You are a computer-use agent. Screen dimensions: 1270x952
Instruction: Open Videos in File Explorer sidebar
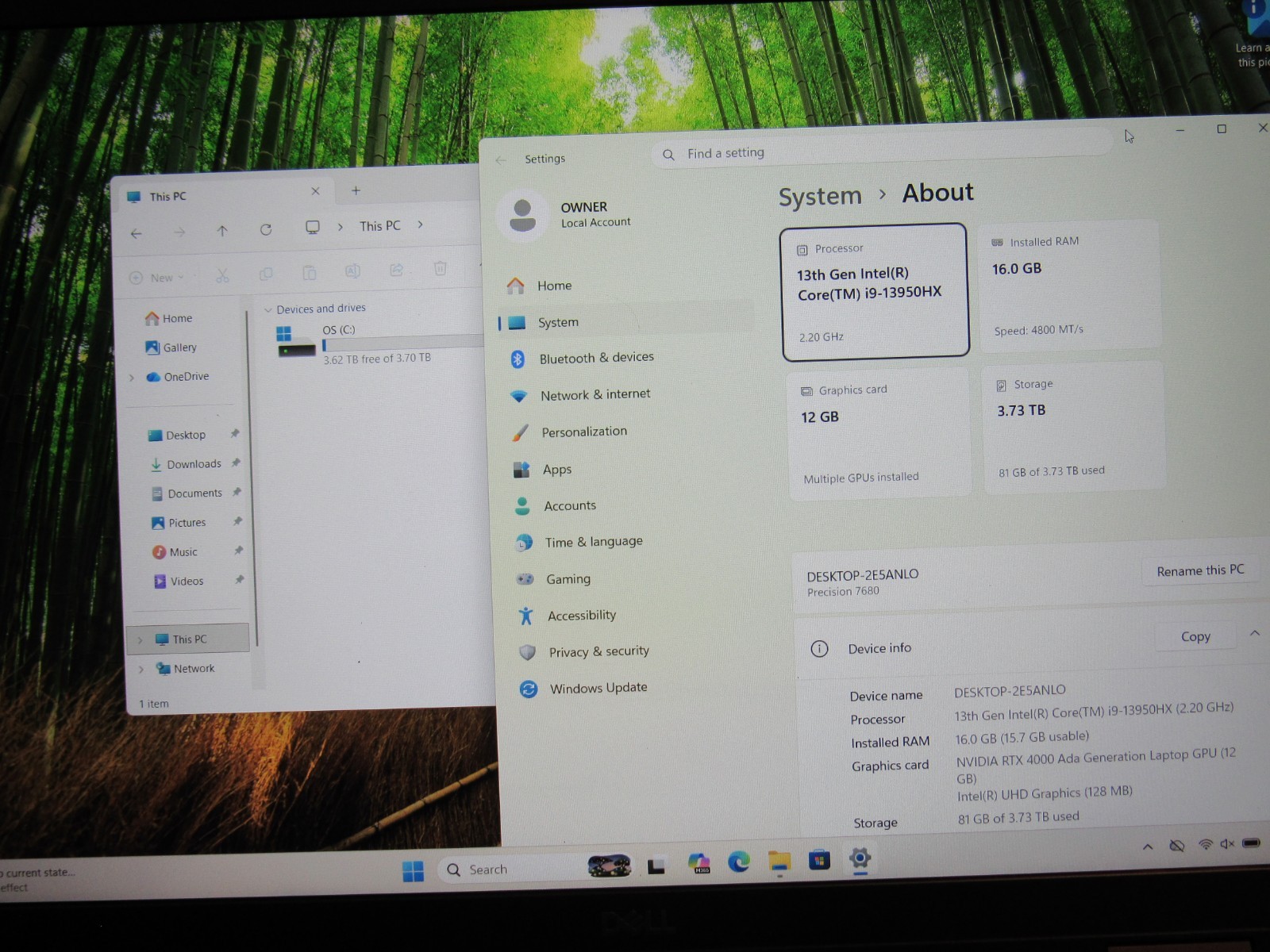click(179, 582)
